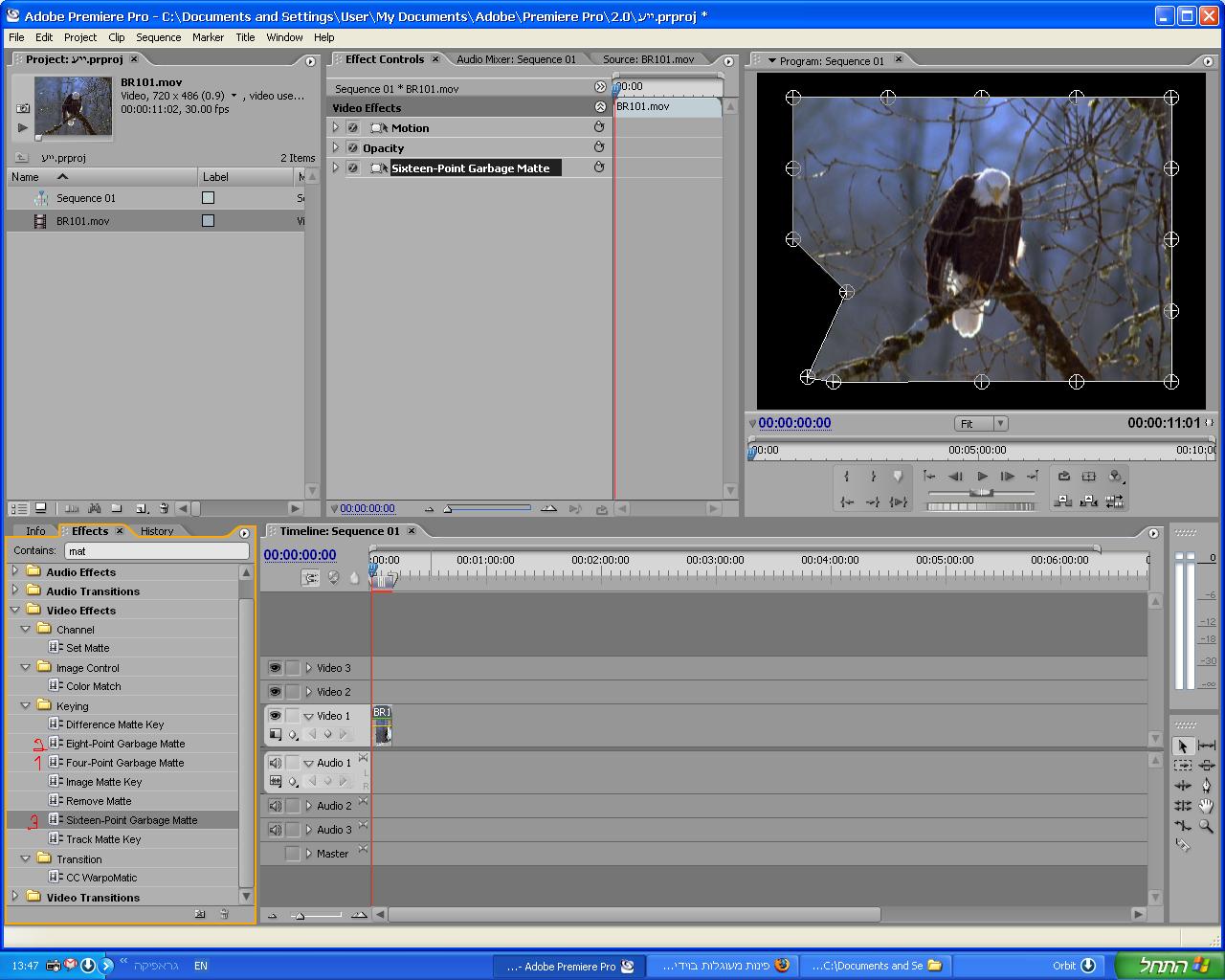
Task: Click the Set Unnumbered Marker icon
Action: [897, 476]
